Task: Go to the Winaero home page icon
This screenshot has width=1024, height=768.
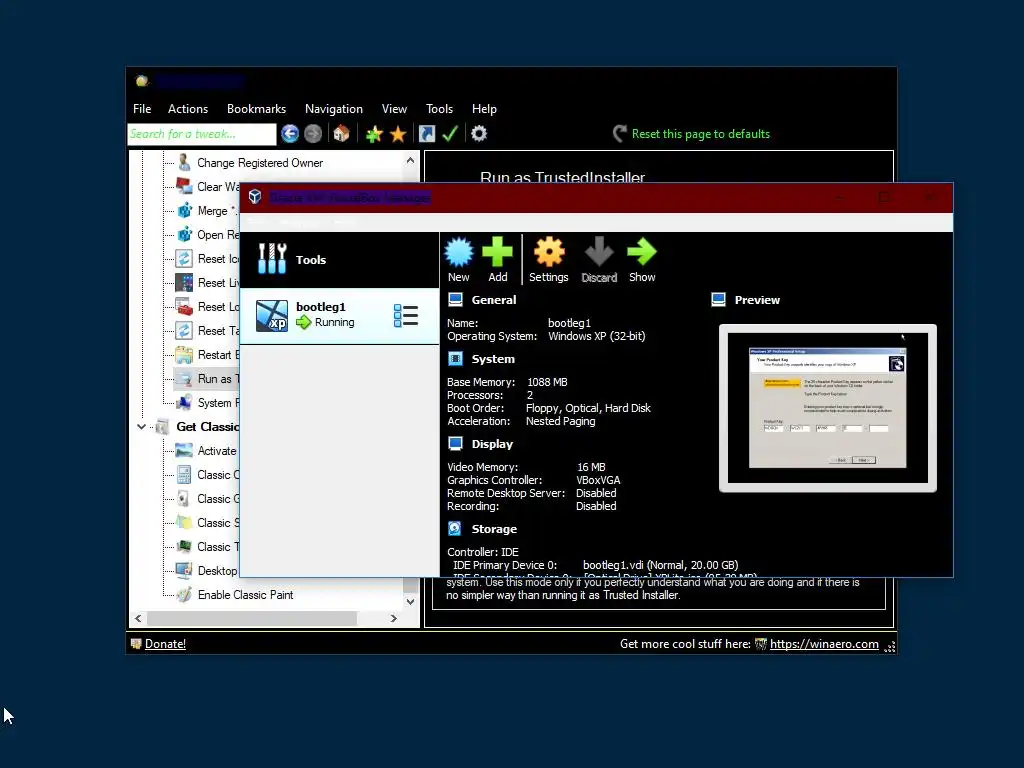Action: tap(341, 134)
